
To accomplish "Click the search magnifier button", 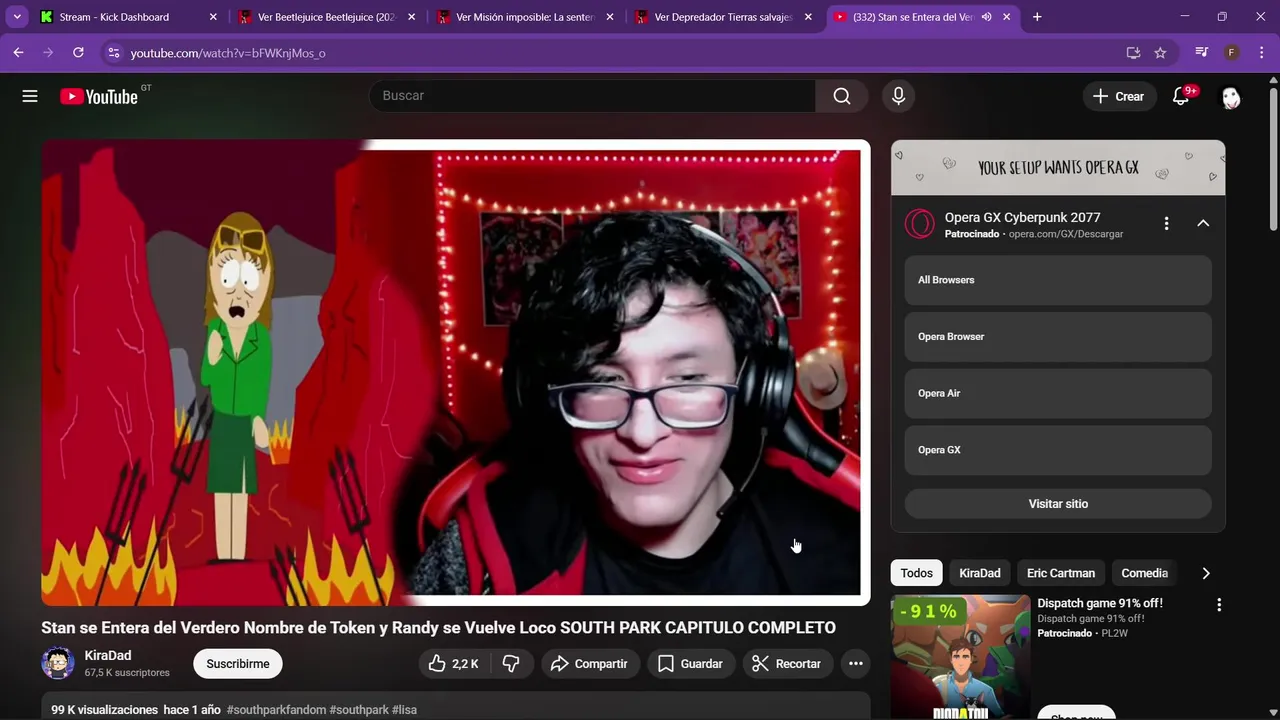I will click(x=842, y=96).
